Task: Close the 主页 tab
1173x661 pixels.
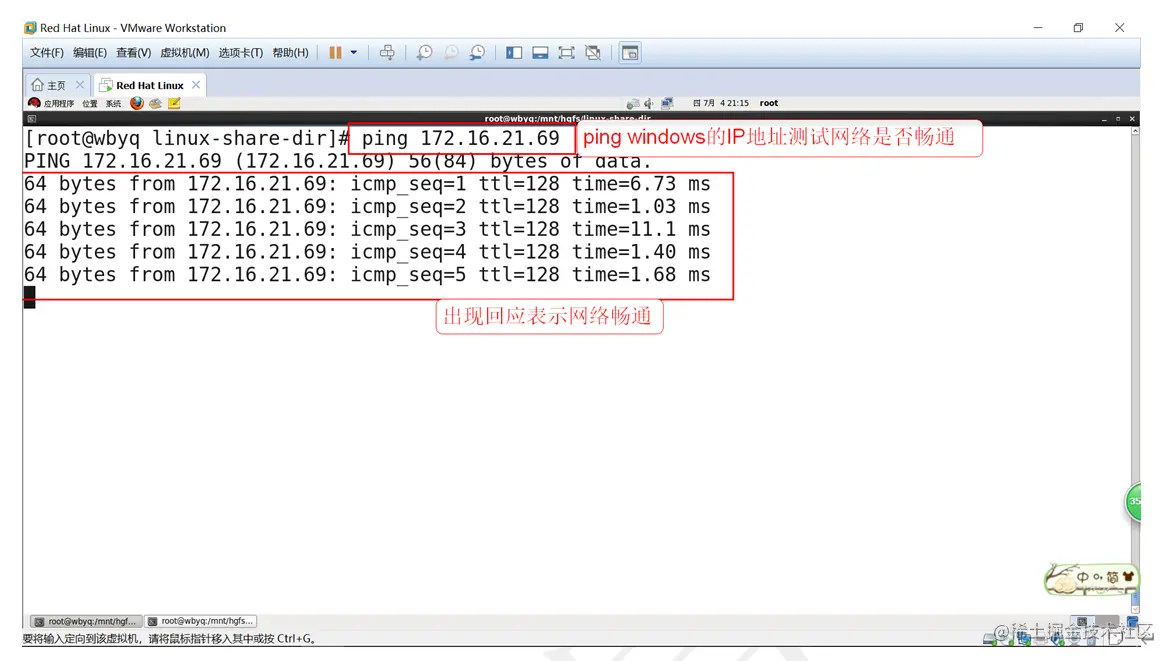Action: (80, 84)
